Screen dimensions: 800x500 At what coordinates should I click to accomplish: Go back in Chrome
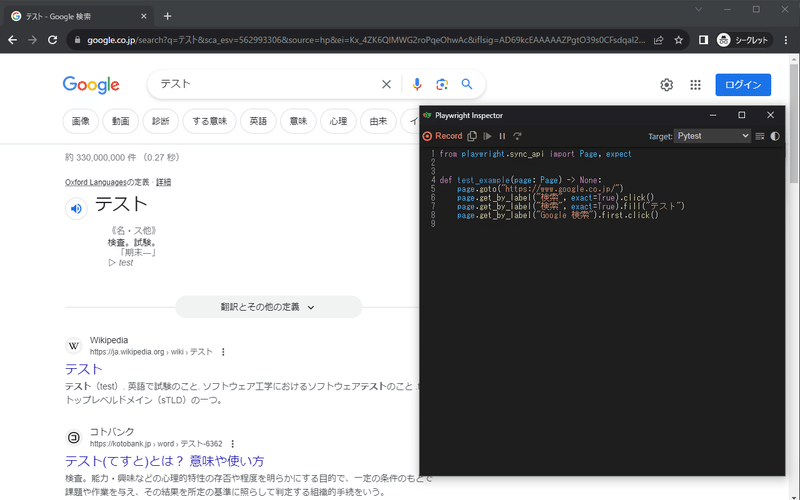point(13,40)
